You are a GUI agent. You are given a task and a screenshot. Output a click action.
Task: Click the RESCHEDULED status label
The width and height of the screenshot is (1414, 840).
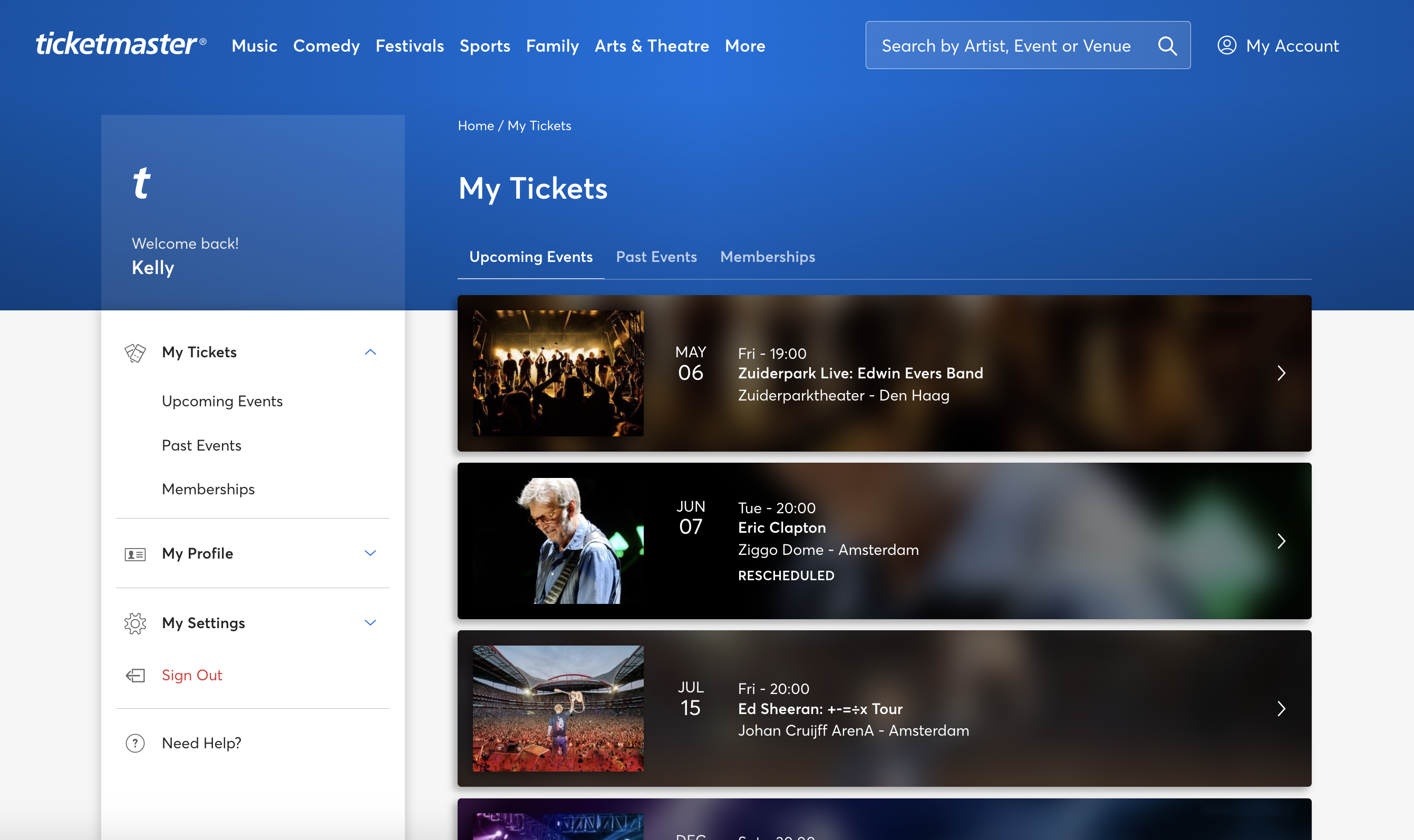click(x=786, y=575)
